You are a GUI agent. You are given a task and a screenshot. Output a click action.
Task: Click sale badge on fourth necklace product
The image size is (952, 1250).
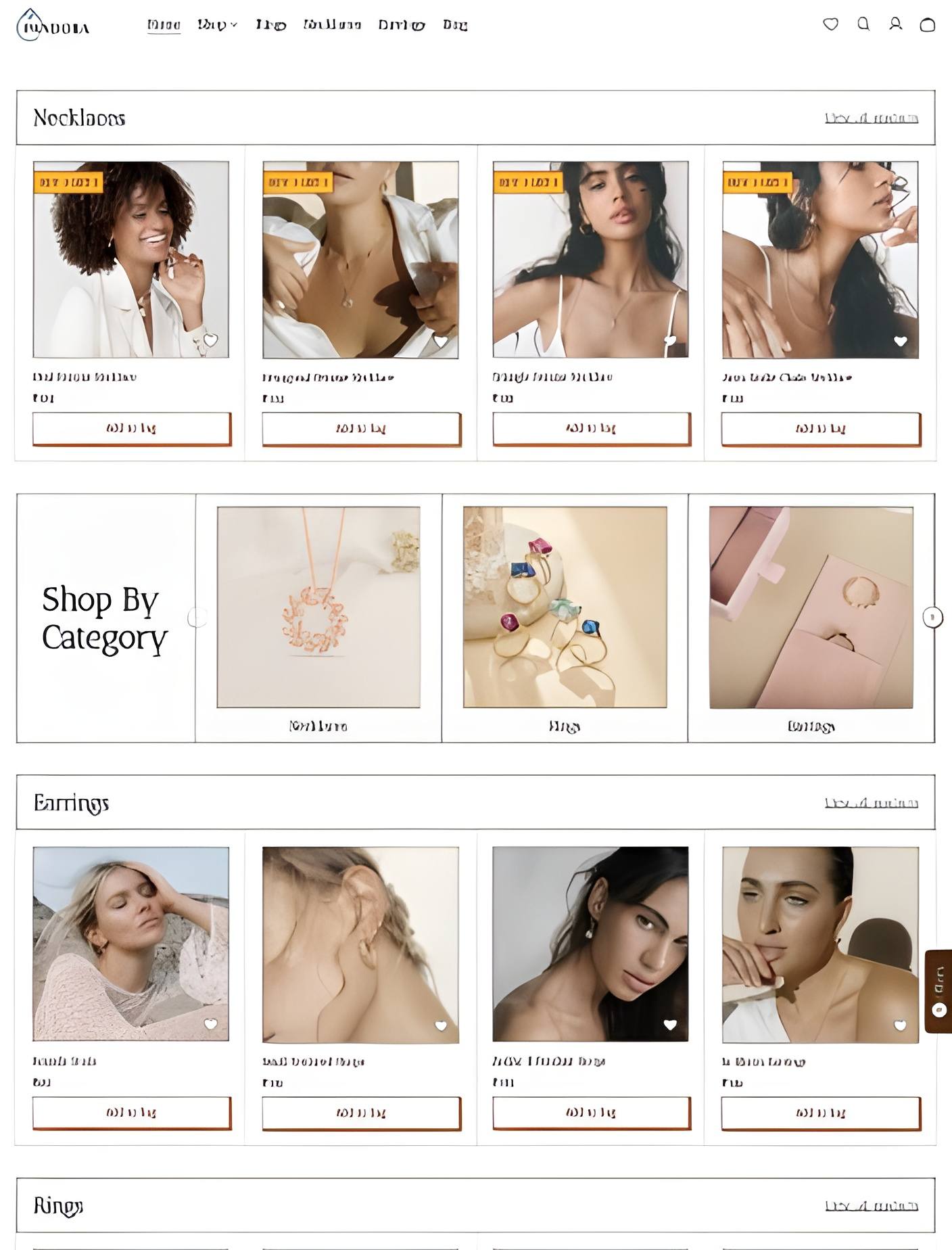pos(757,182)
